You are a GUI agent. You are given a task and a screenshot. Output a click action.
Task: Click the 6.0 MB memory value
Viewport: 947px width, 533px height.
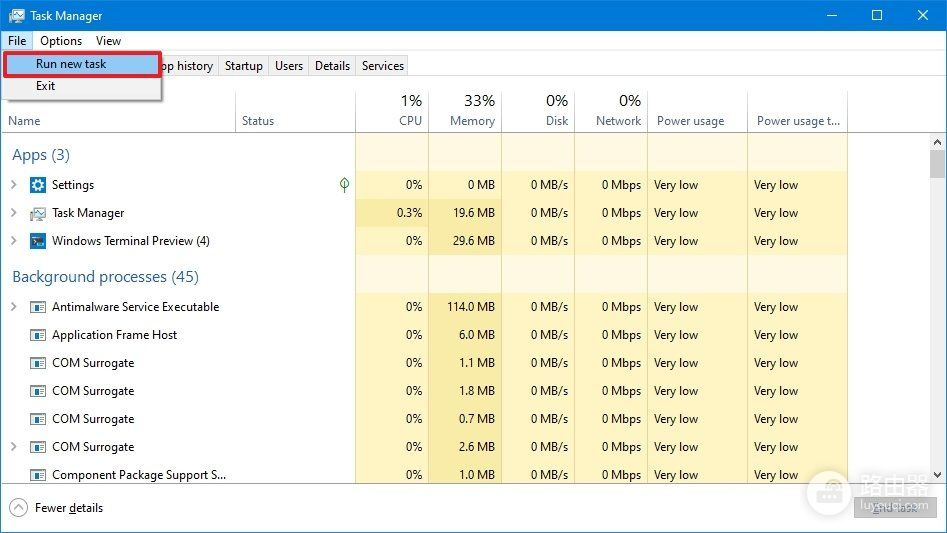[477, 334]
